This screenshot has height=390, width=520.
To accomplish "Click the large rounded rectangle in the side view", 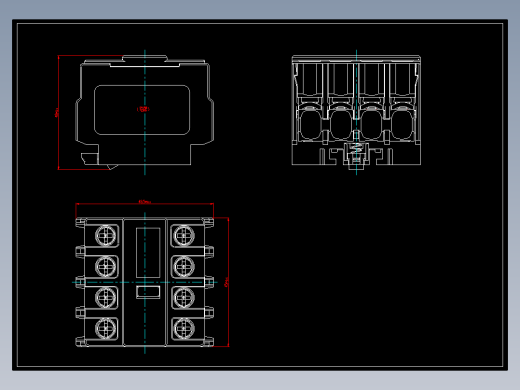I will (x=142, y=110).
